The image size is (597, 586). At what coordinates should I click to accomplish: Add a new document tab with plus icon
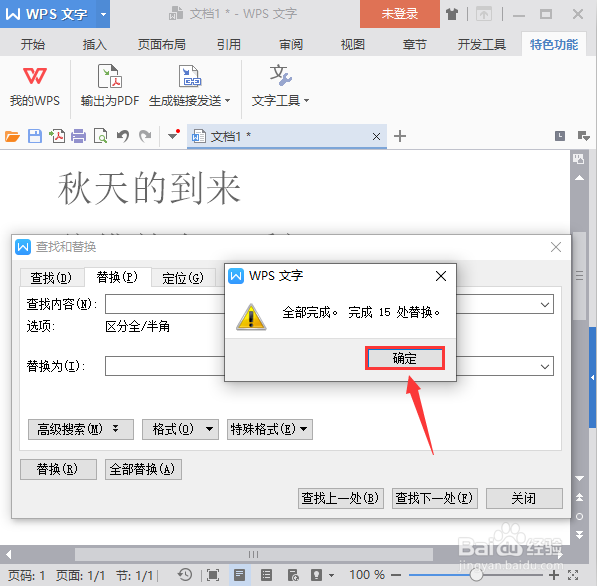pos(400,136)
